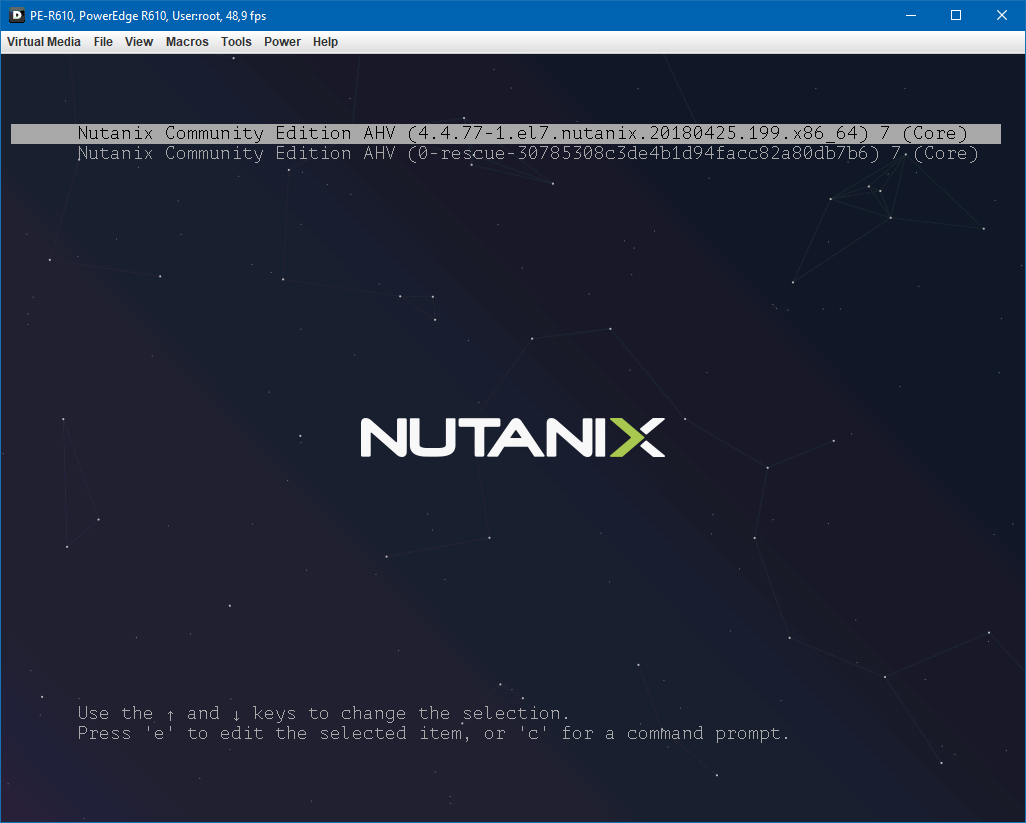
Task: Click the DRAC icon in title bar
Action: (16, 15)
